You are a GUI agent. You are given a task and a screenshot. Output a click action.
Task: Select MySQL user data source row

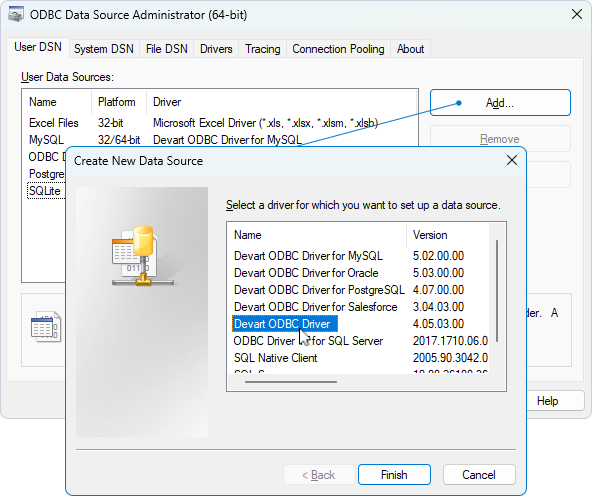click(x=46, y=140)
